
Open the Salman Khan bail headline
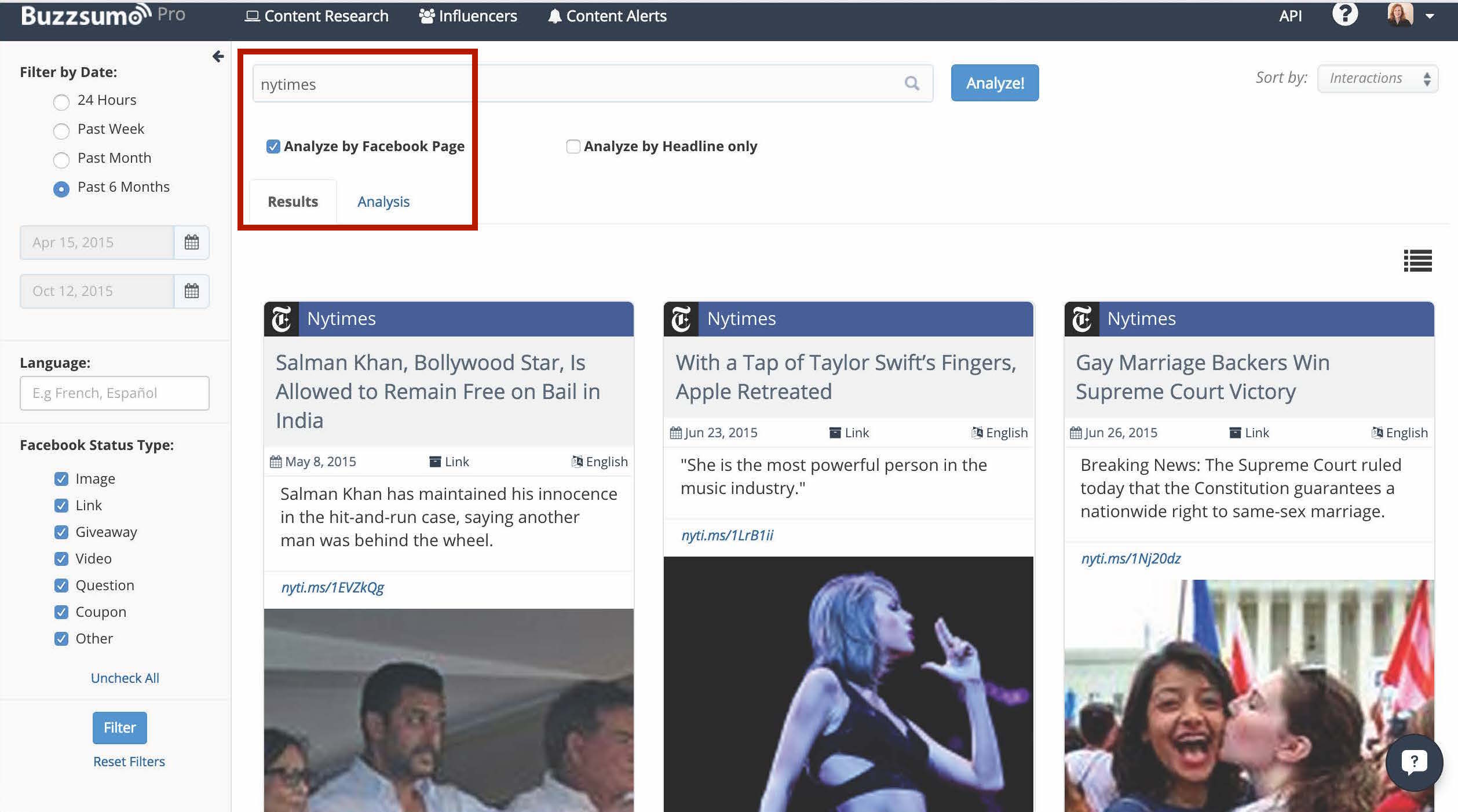[x=438, y=392]
